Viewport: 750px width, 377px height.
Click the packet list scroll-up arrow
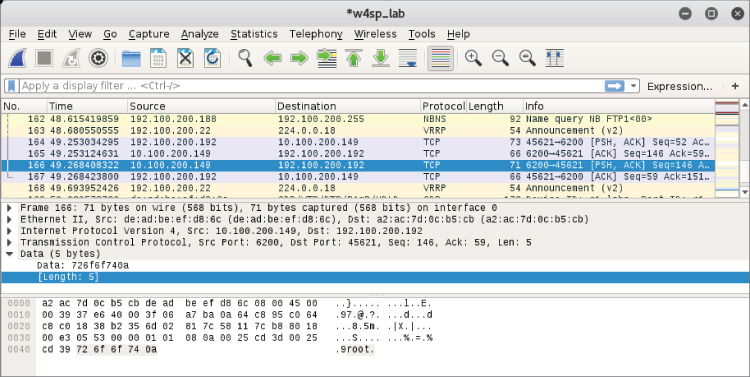(x=744, y=104)
